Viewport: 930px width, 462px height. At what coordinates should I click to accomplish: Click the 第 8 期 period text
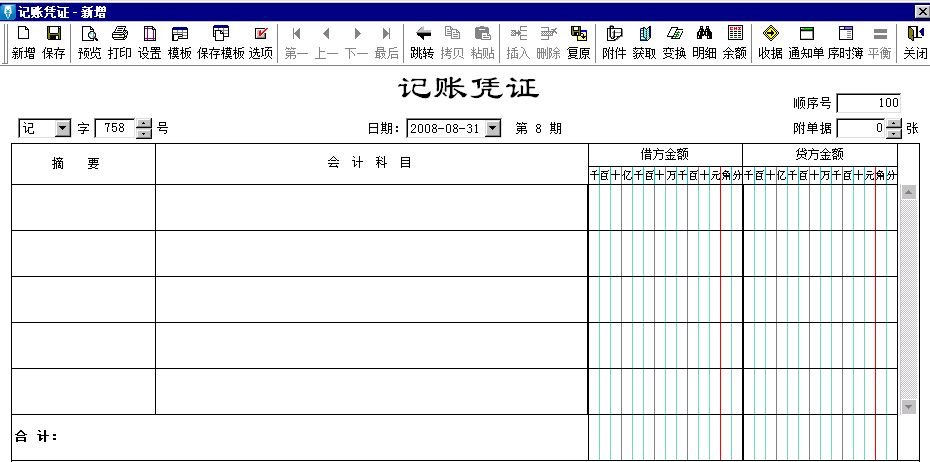pyautogui.click(x=539, y=128)
